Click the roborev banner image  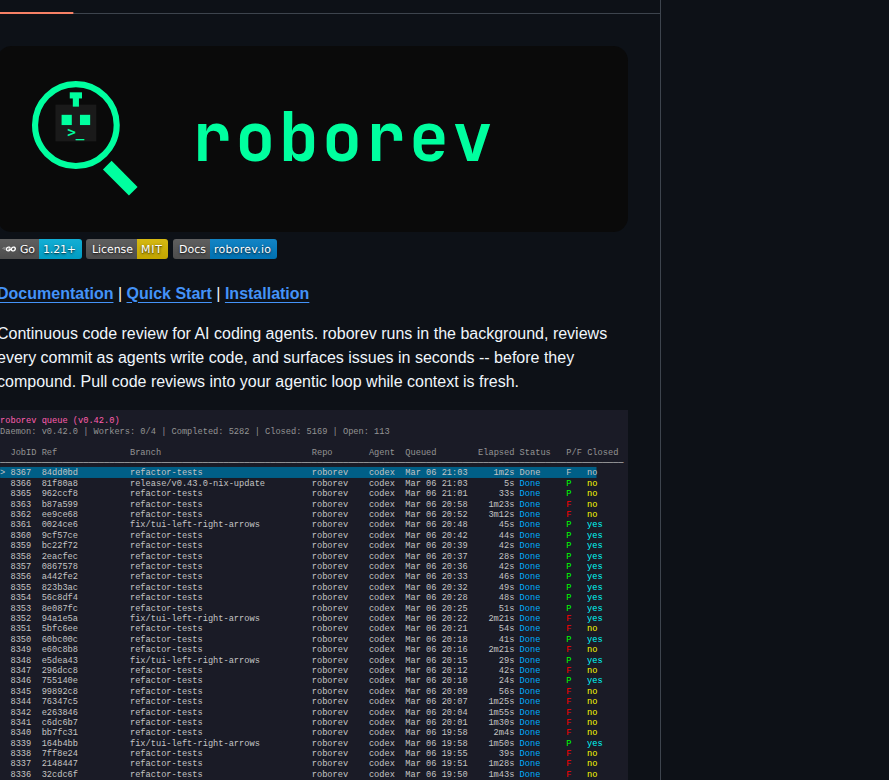(314, 139)
